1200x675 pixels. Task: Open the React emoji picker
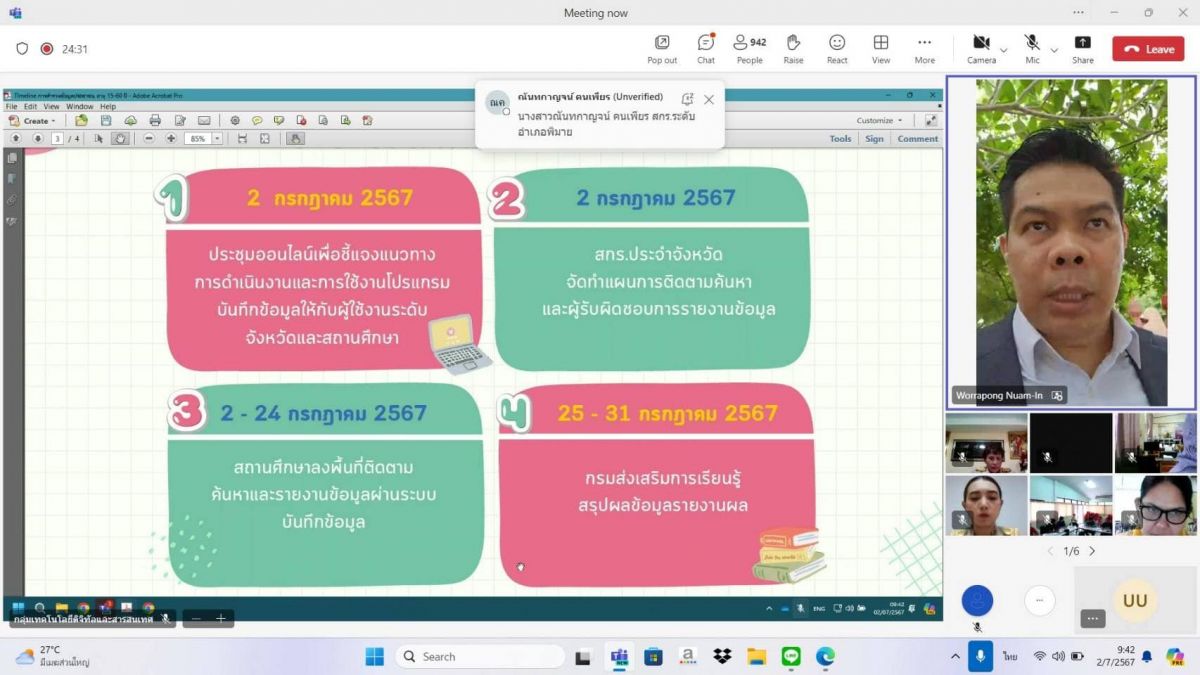point(837,48)
